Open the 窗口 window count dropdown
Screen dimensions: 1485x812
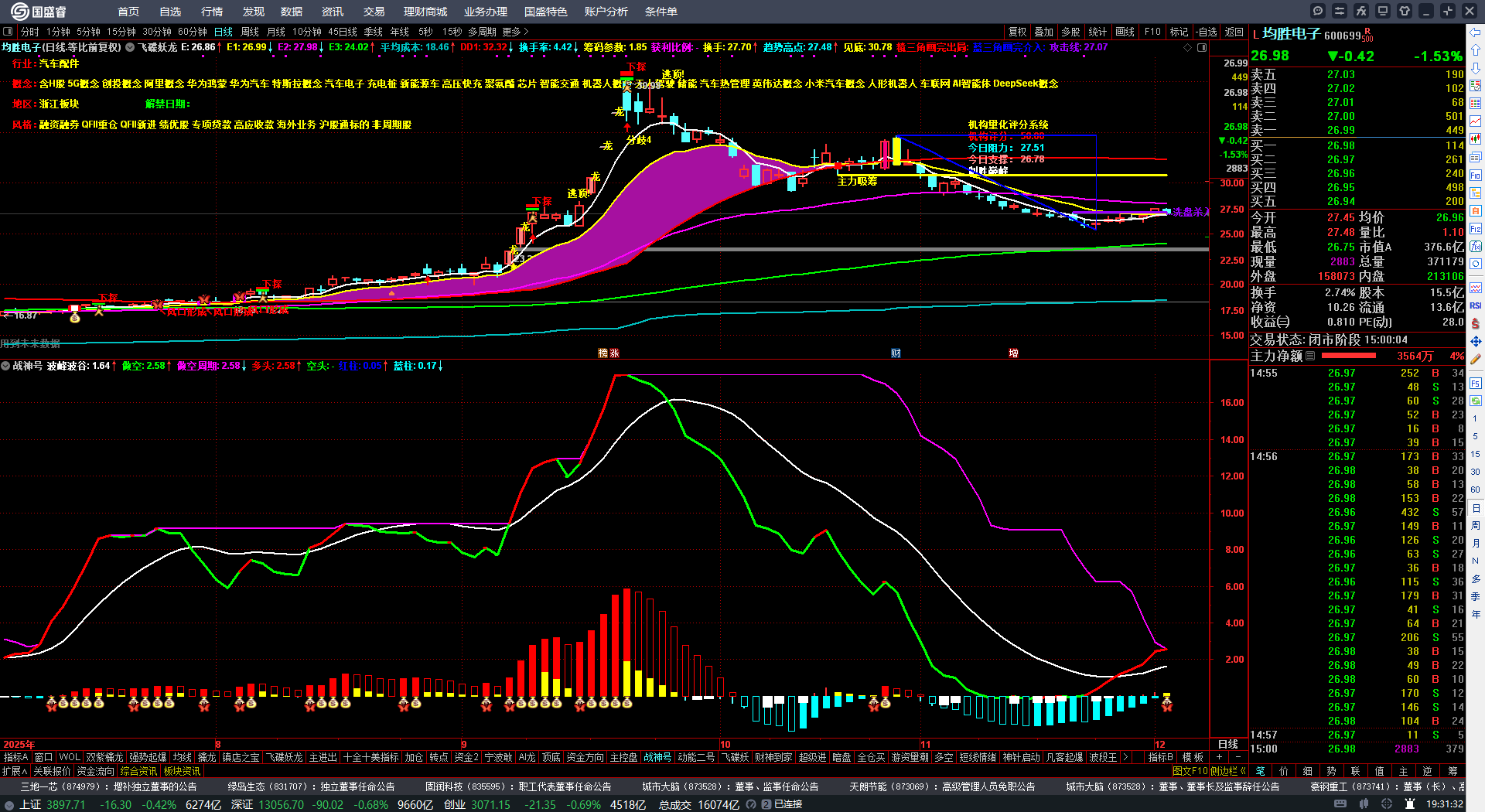43,757
